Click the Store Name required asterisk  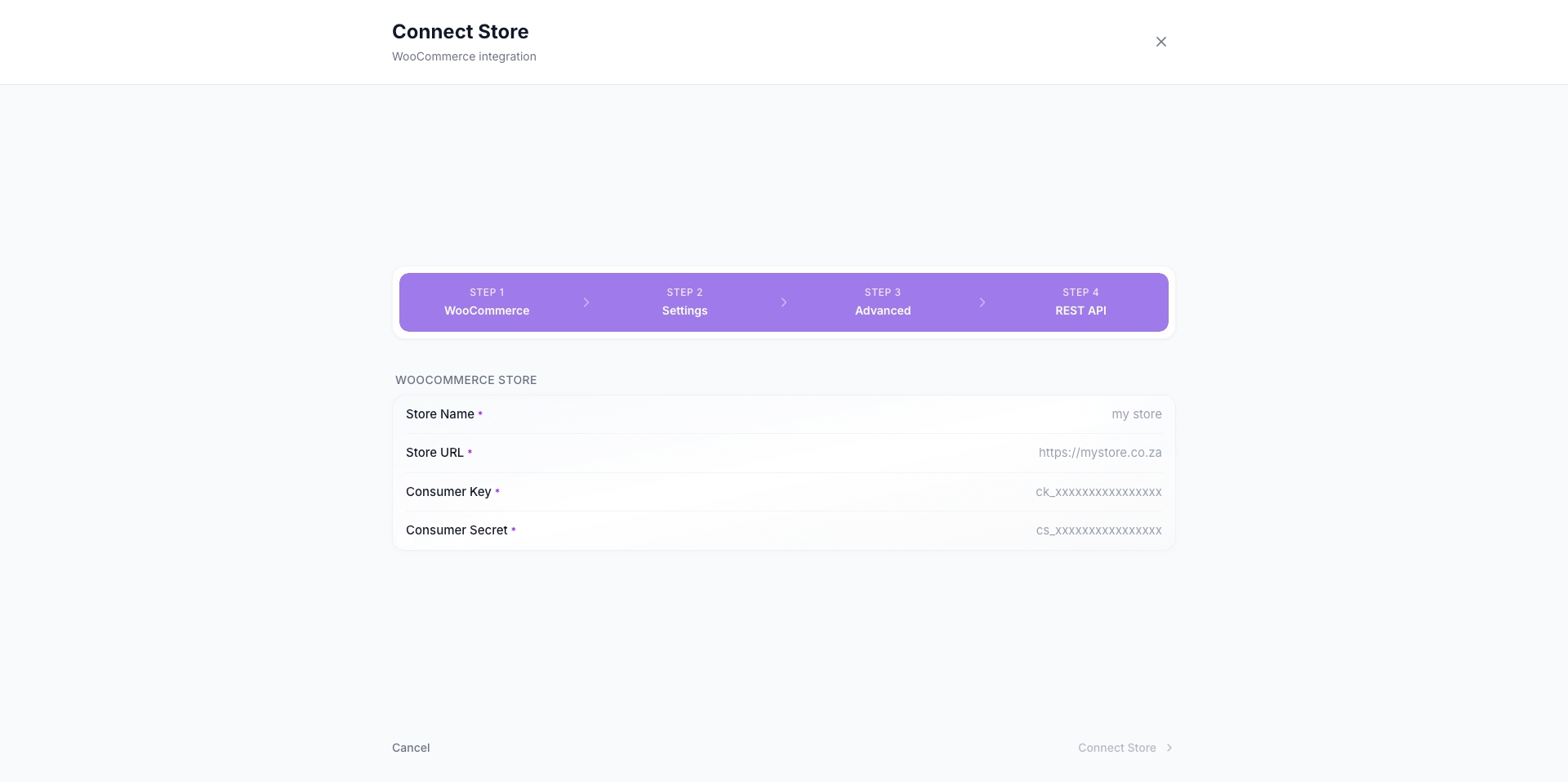(x=479, y=413)
